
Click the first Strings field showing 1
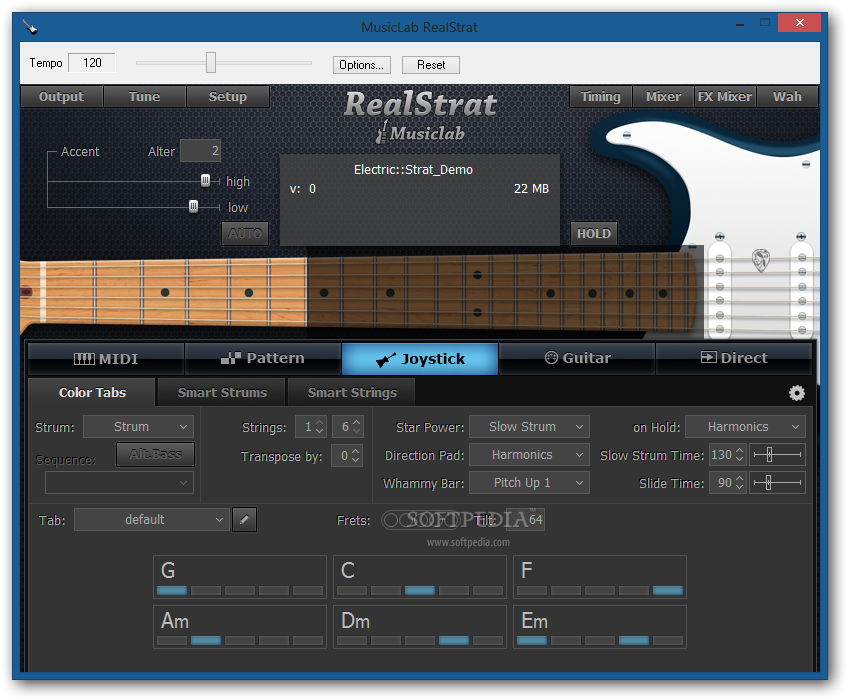[310, 427]
